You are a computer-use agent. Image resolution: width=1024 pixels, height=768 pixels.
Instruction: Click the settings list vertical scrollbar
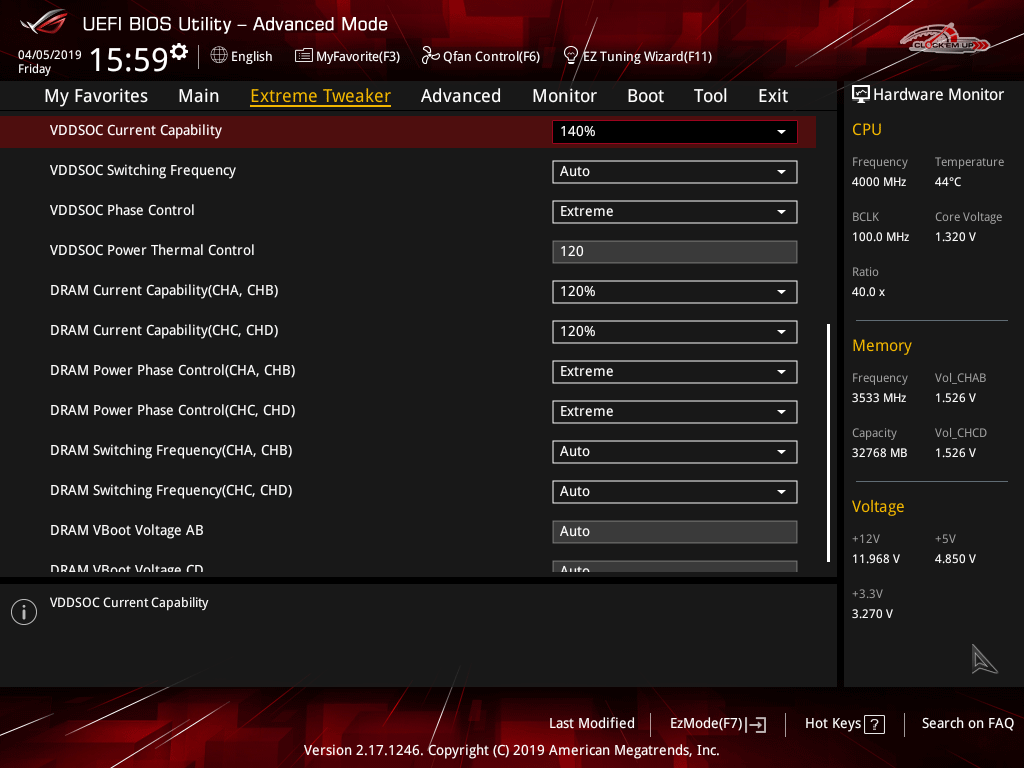pos(828,440)
